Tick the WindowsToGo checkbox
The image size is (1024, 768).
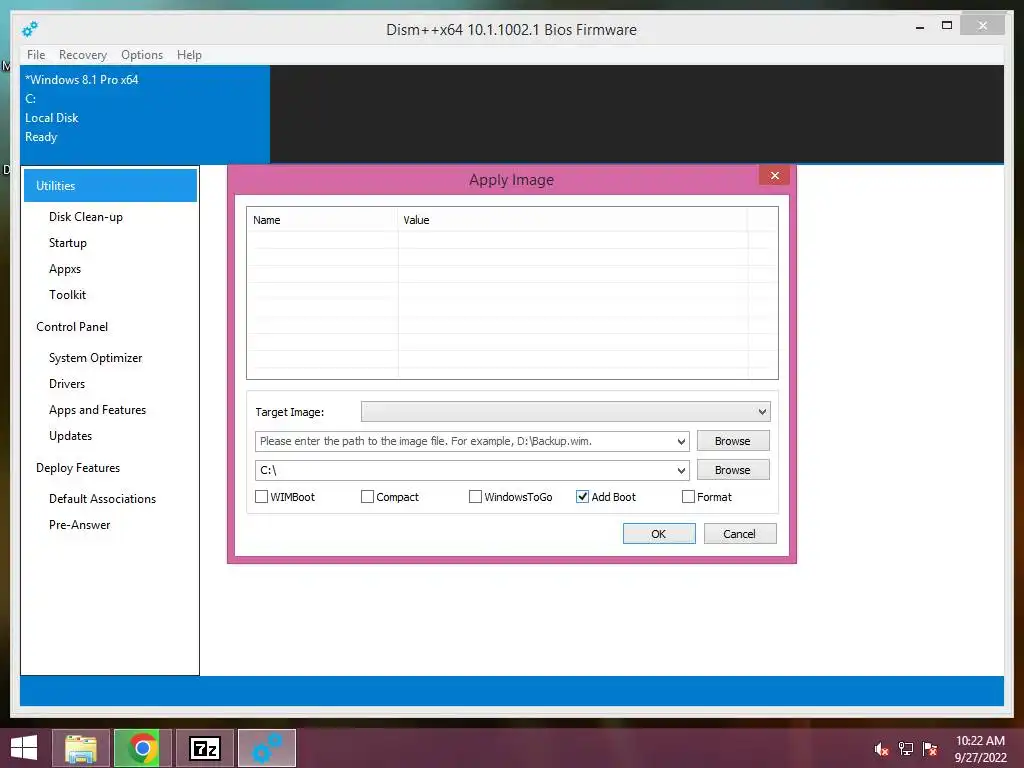coord(475,497)
